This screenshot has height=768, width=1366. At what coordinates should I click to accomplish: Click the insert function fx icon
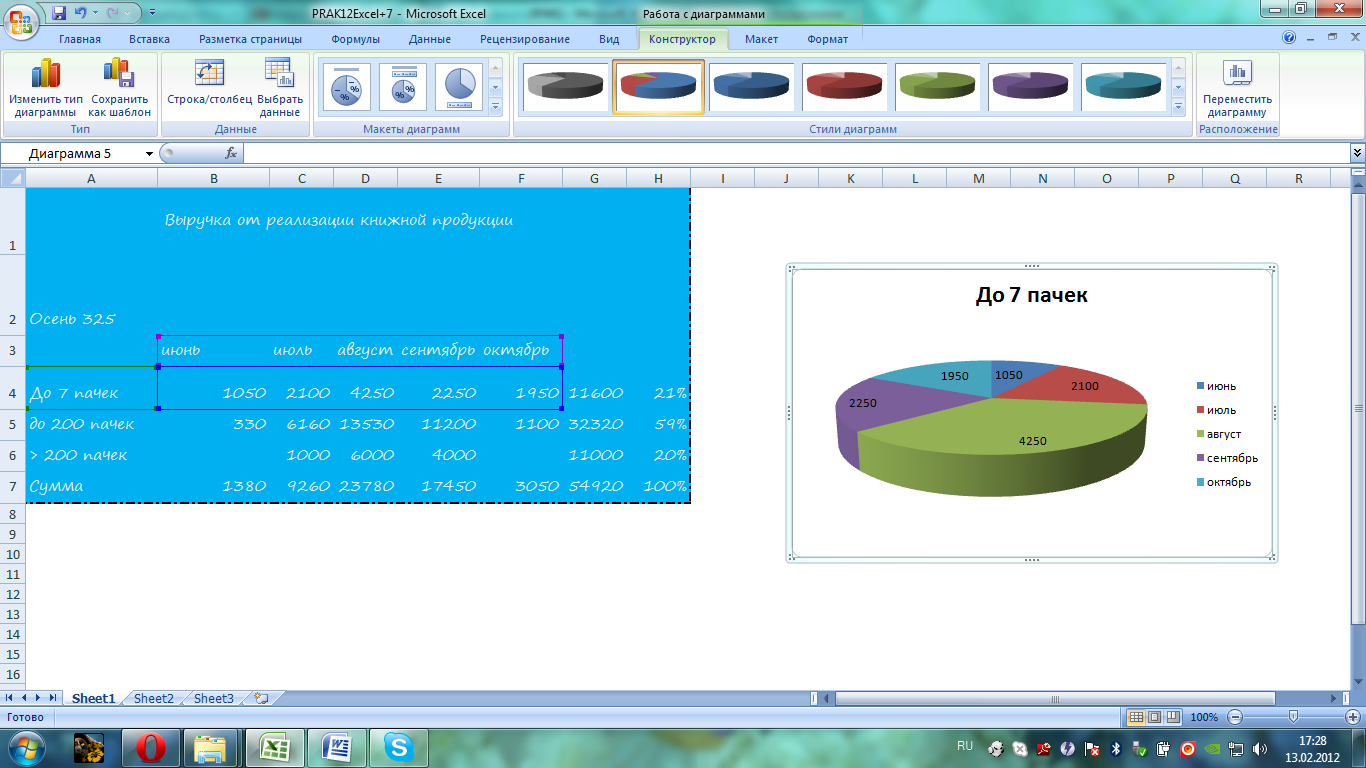[231, 153]
